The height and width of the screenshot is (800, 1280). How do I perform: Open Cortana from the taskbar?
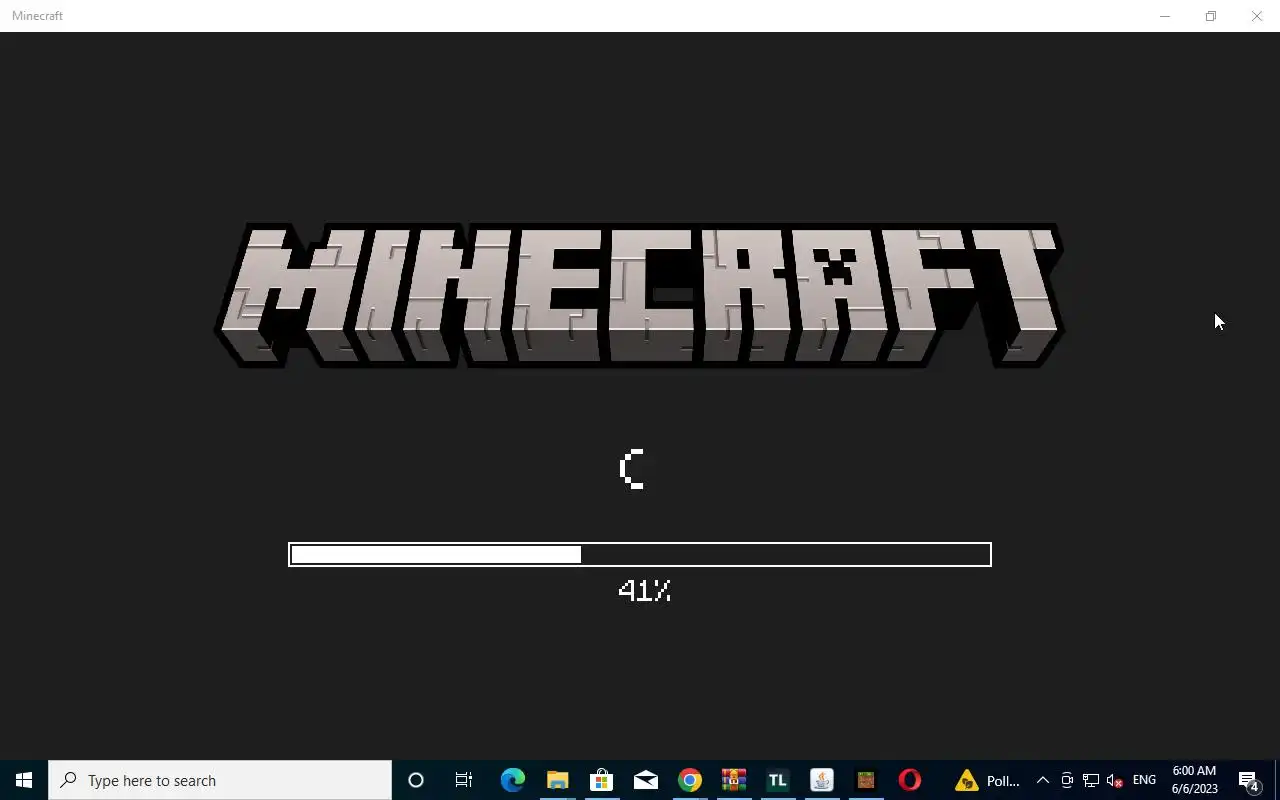pos(416,780)
